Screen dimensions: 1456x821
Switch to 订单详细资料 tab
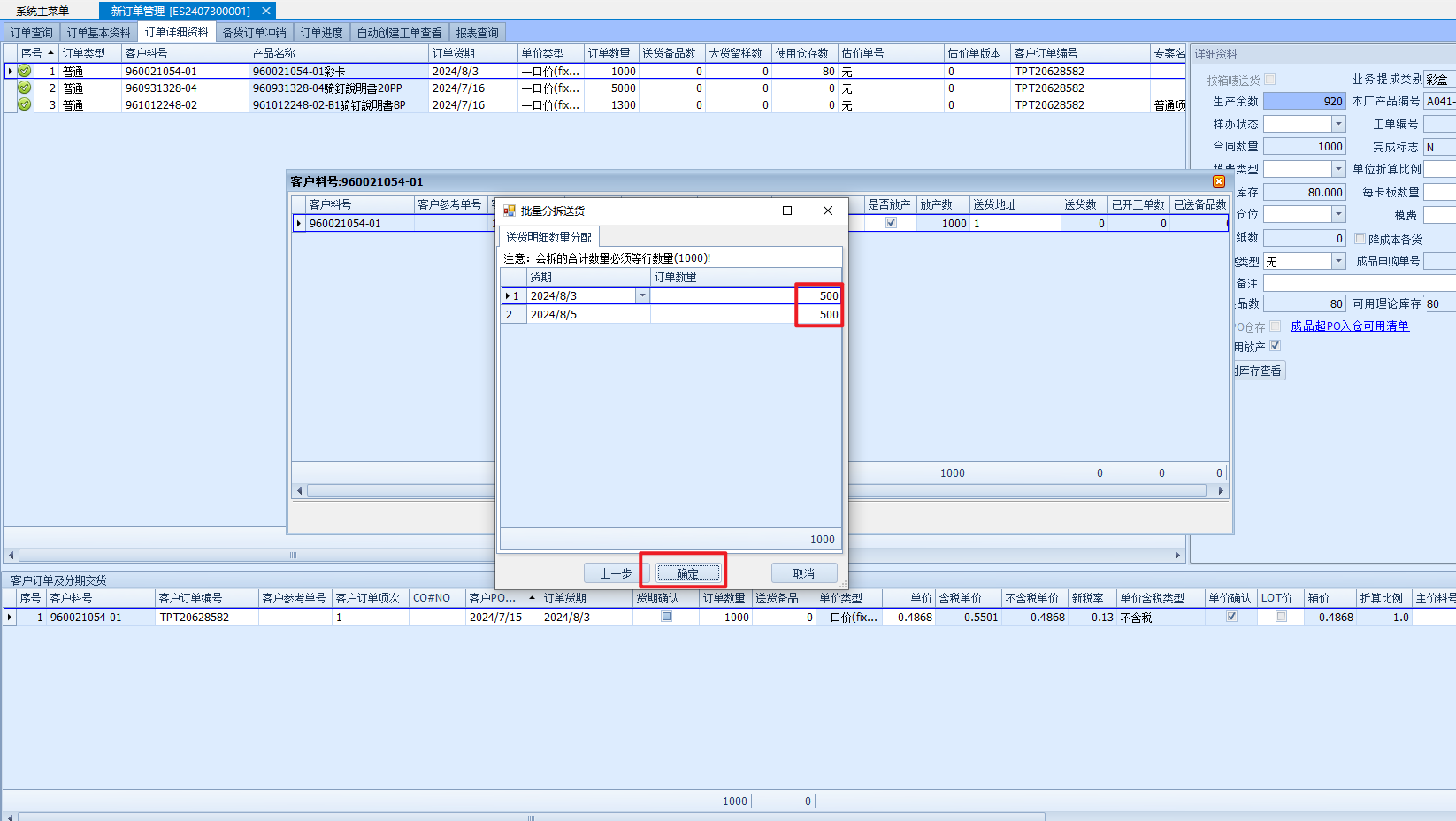tap(177, 32)
